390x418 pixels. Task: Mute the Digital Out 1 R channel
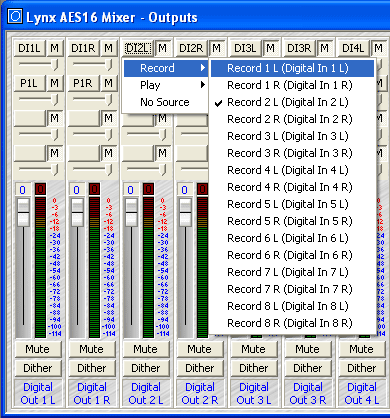pos(92,349)
